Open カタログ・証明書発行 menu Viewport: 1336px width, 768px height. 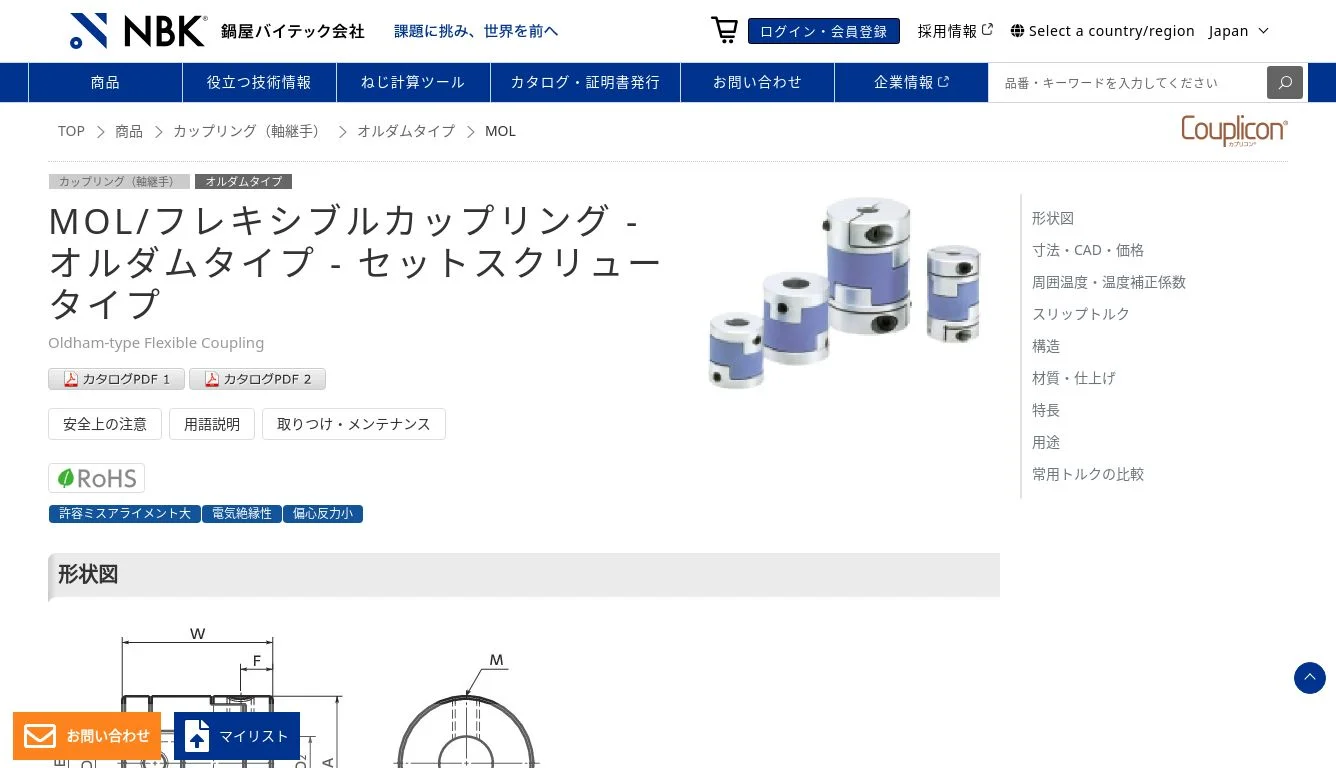585,82
